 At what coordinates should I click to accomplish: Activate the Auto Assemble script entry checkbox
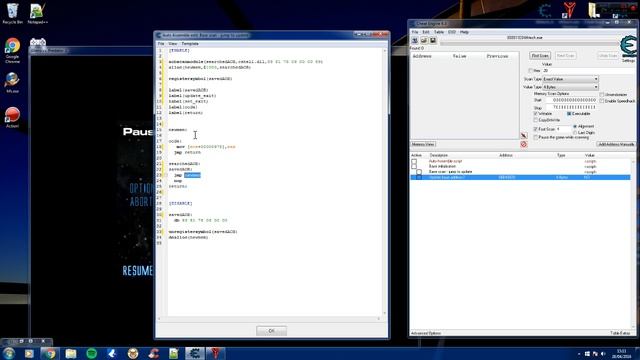(414, 161)
